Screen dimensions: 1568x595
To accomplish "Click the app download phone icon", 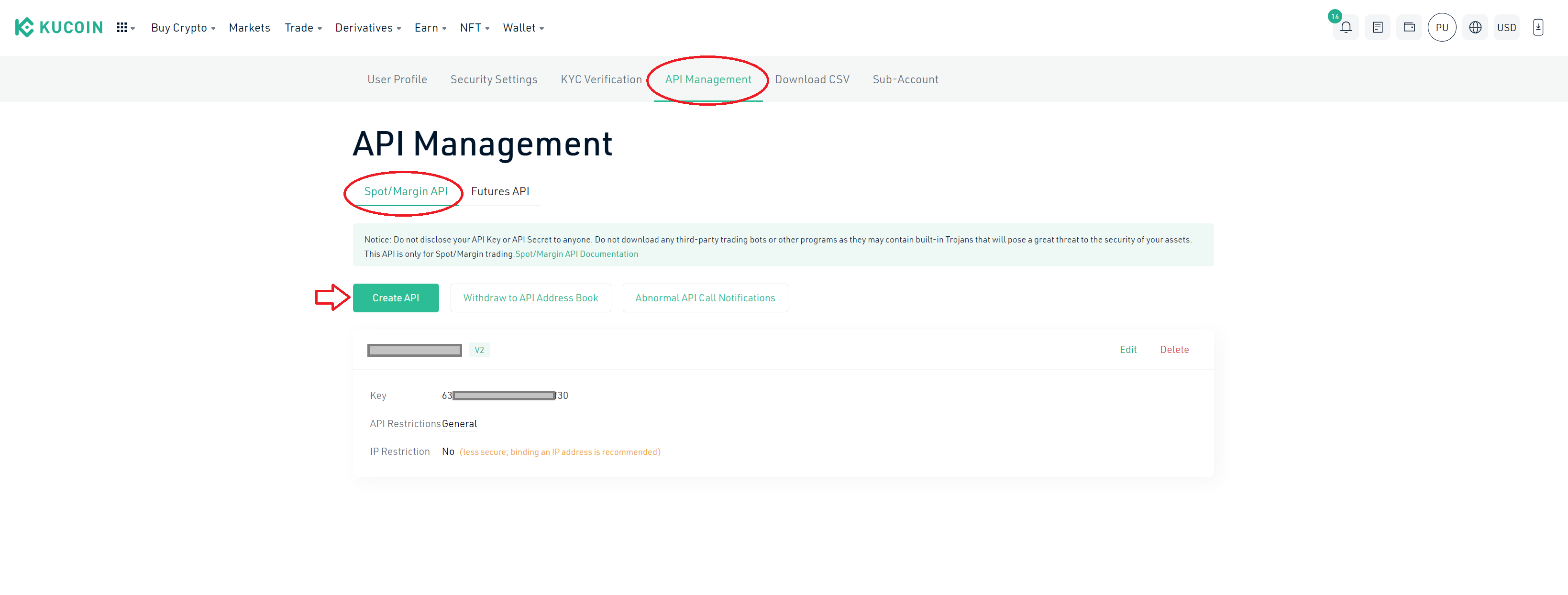I will [x=1537, y=27].
